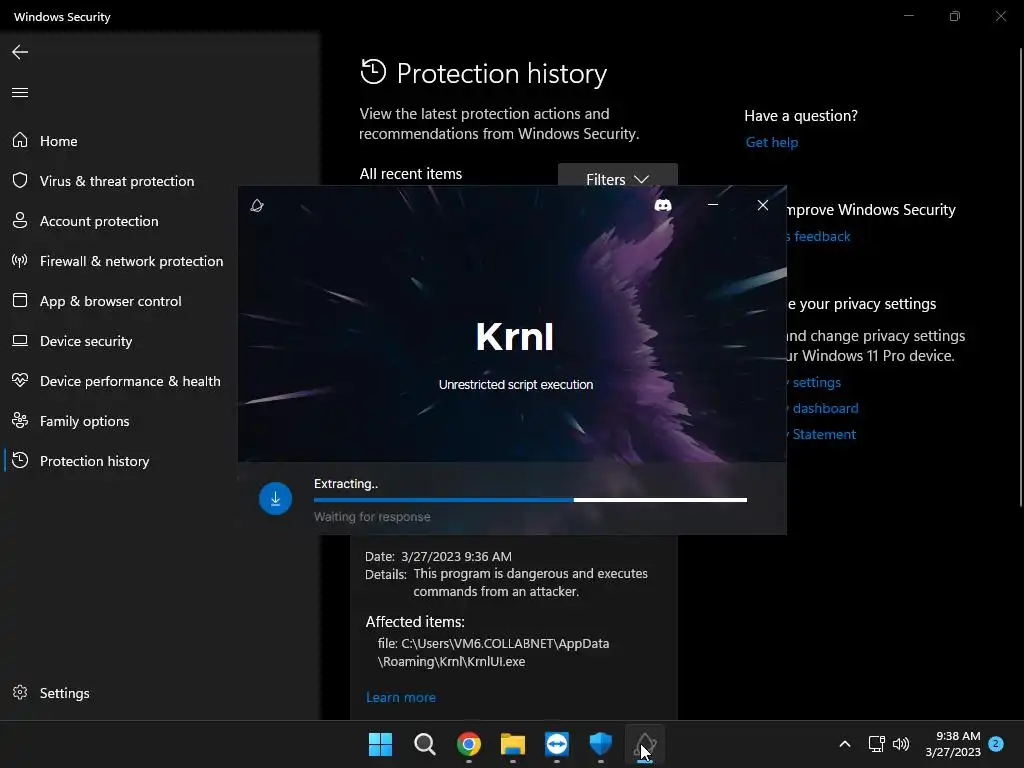Open taskbar Search
1024x768 pixels.
(x=424, y=744)
